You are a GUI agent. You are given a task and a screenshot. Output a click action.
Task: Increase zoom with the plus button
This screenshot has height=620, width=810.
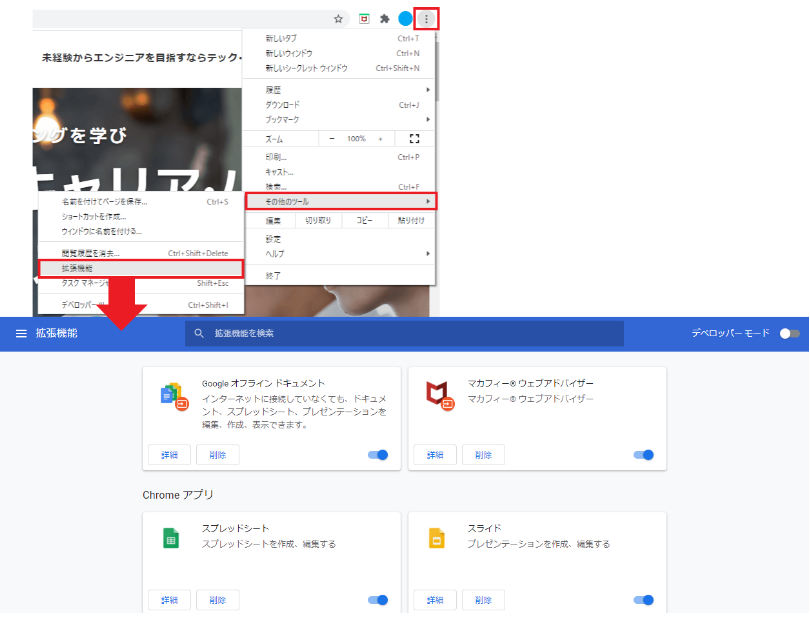(381, 138)
